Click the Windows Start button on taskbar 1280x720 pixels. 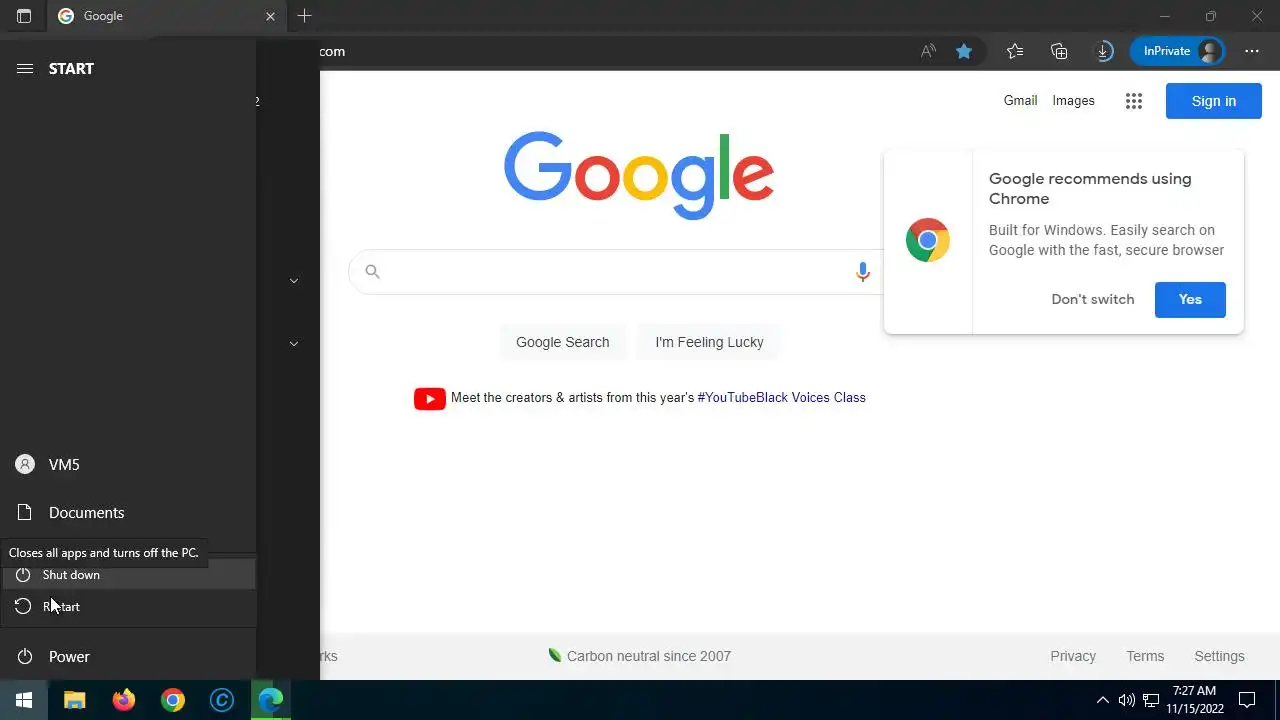[x=24, y=700]
